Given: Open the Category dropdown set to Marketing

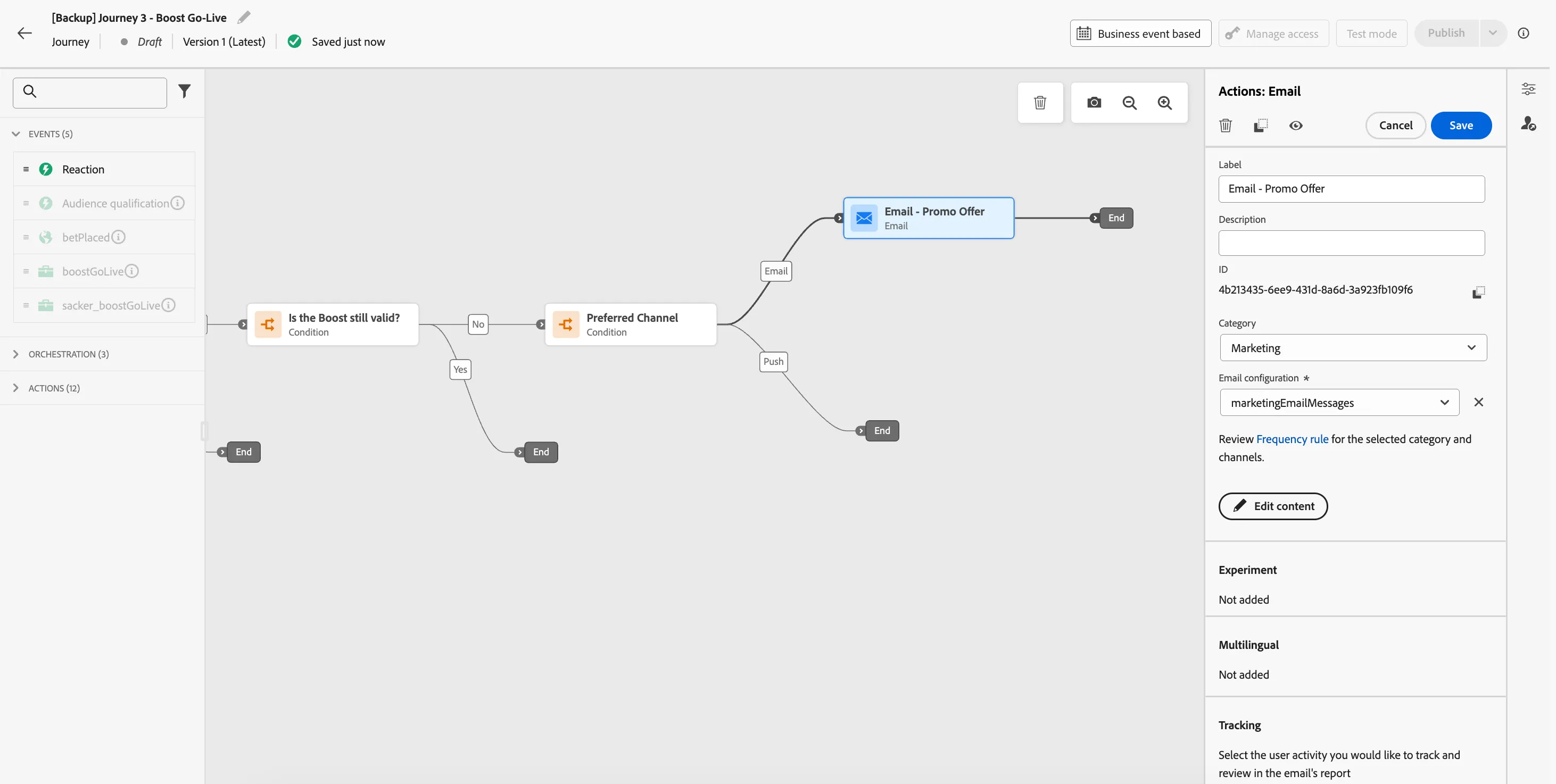Looking at the screenshot, I should click(x=1353, y=348).
